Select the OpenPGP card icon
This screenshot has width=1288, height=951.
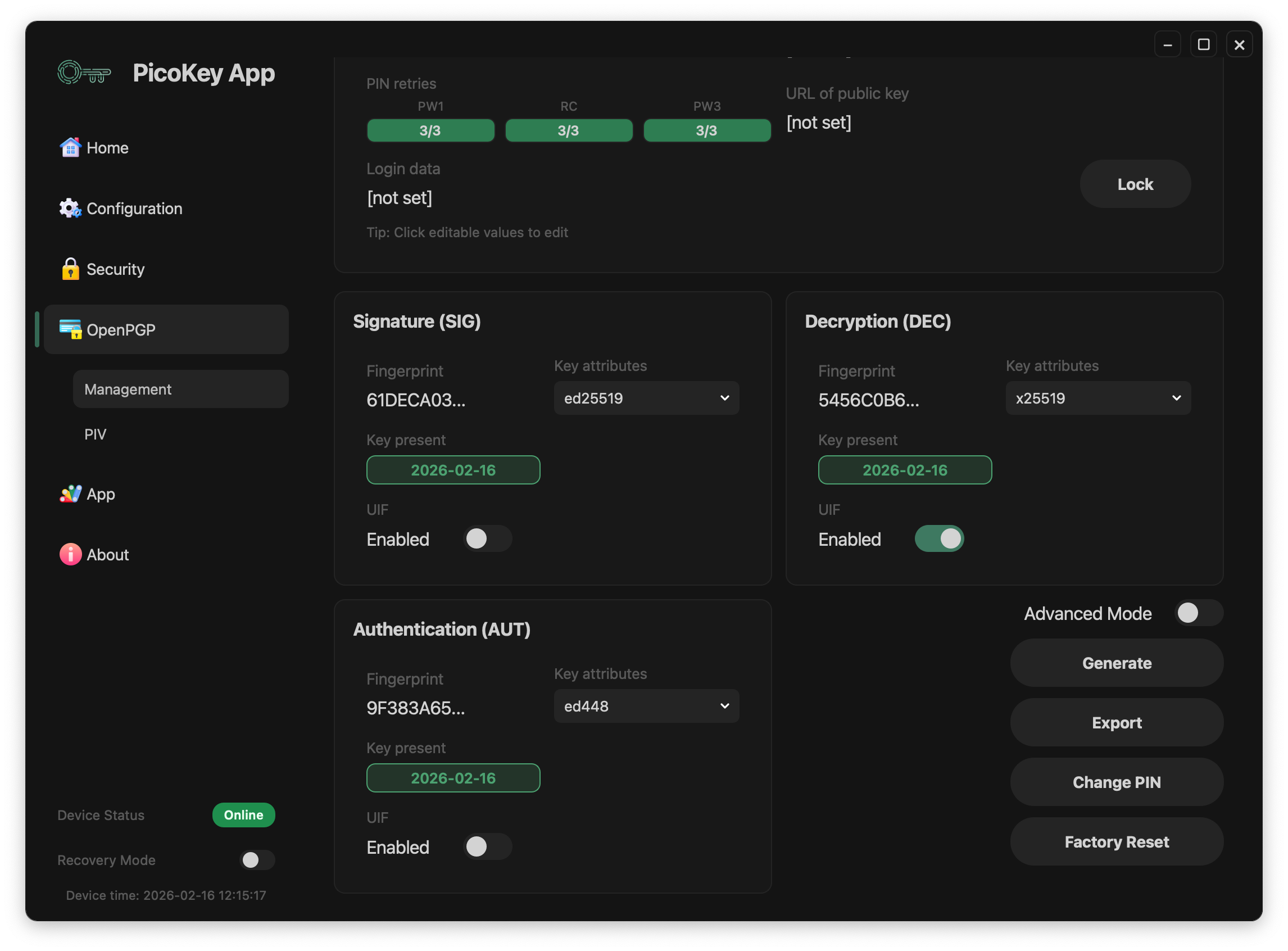point(70,329)
